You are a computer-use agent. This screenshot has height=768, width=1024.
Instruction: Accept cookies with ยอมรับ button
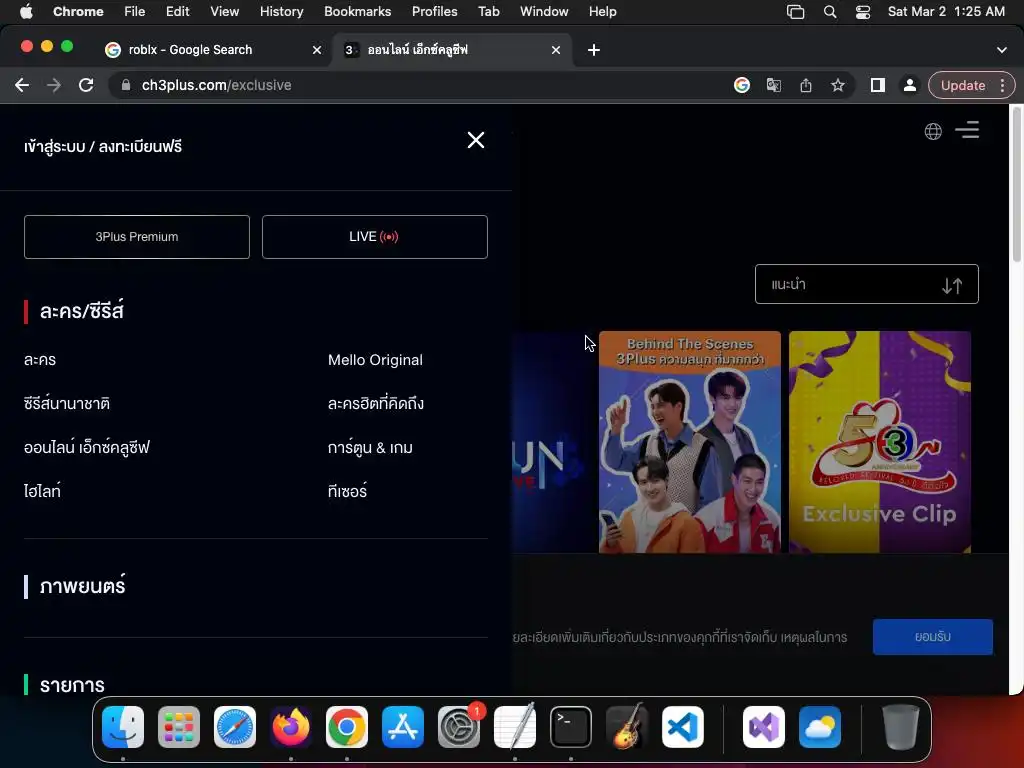pos(933,637)
